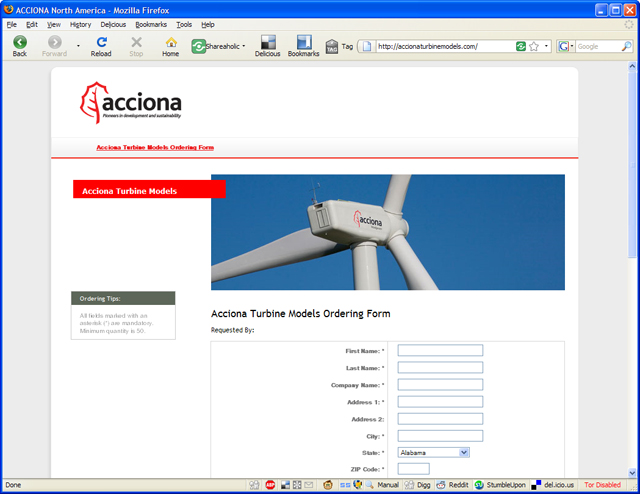This screenshot has height=494, width=640.
Task: Click the Acciona logo
Action: tap(131, 102)
